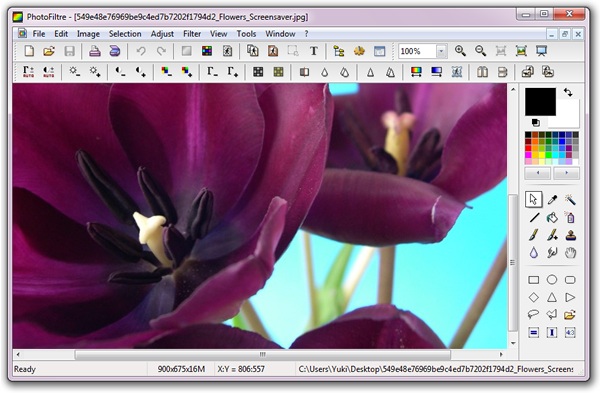Open a file with folder icon
This screenshot has width=600, height=393.
coord(49,51)
